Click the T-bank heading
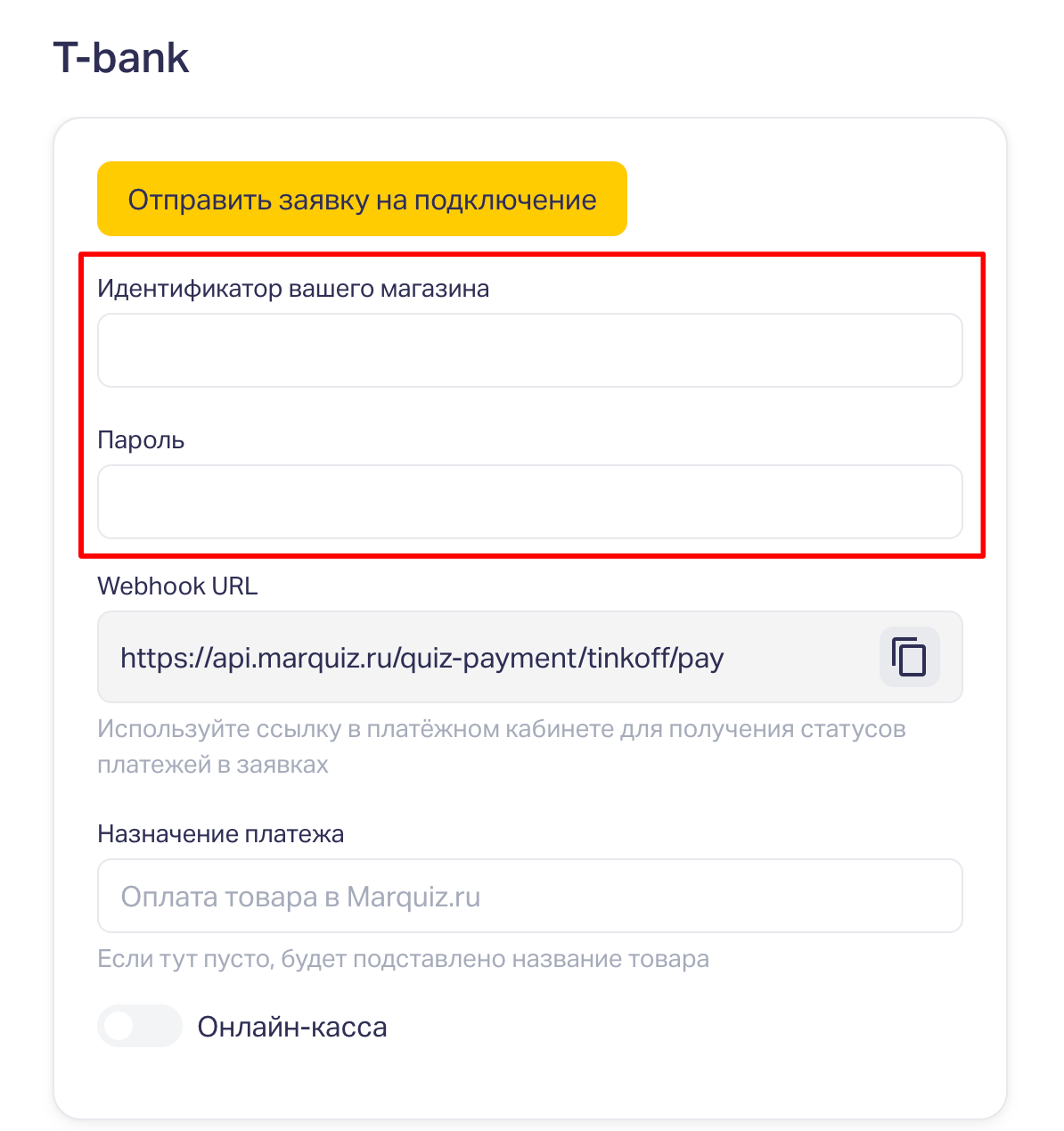 tap(121, 58)
